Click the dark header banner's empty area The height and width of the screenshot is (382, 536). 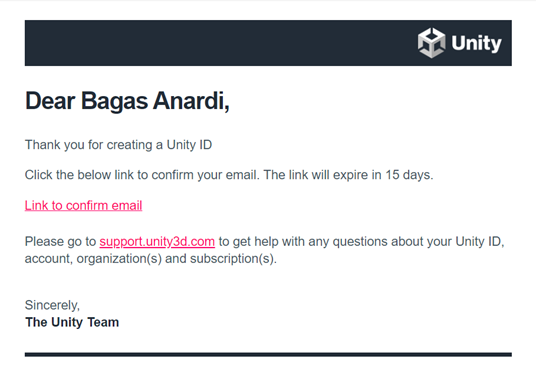click(219, 43)
